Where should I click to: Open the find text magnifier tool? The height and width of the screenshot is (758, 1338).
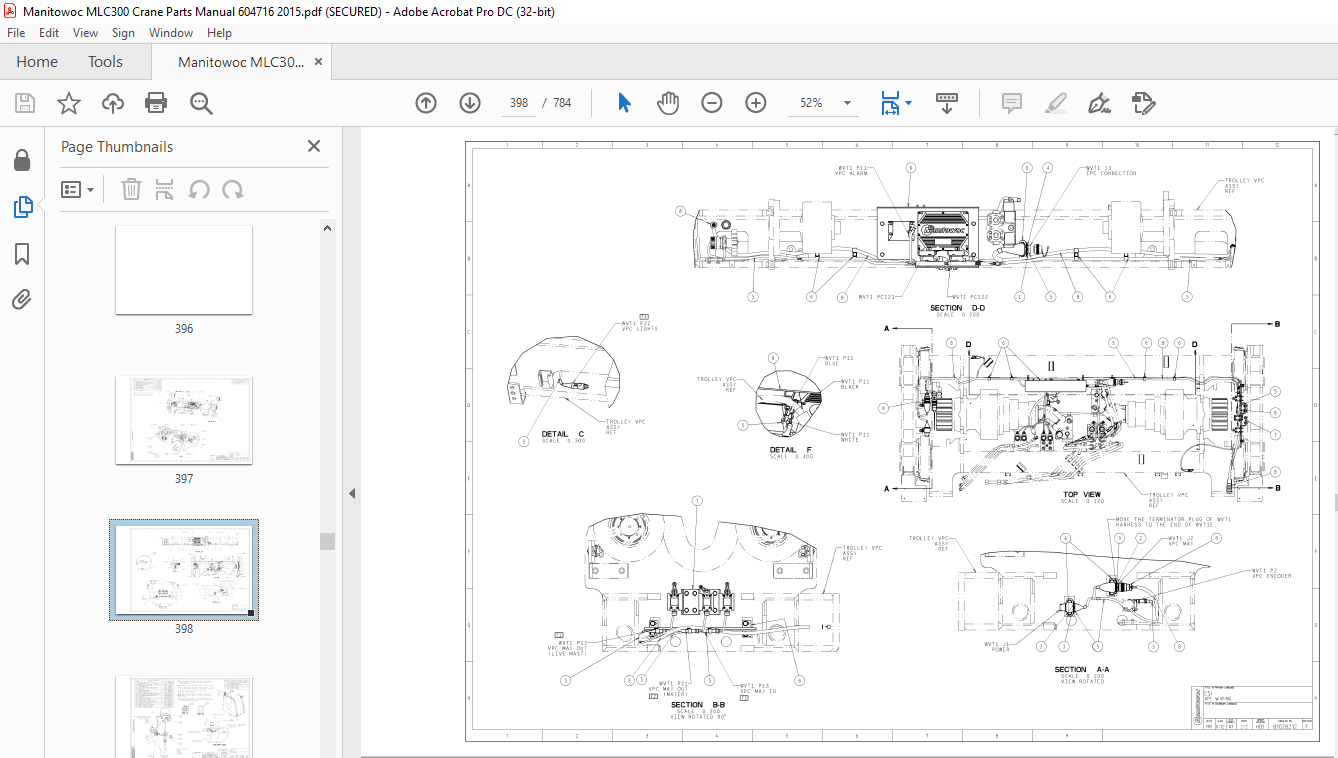pos(201,103)
